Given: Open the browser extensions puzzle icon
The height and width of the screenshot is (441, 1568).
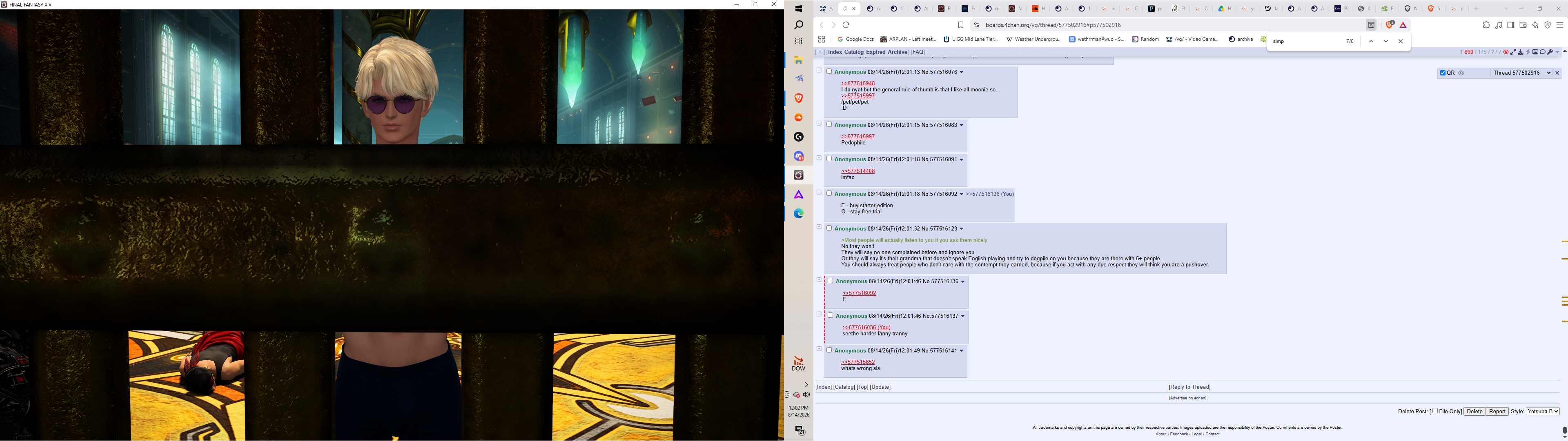Looking at the screenshot, I should [1486, 25].
